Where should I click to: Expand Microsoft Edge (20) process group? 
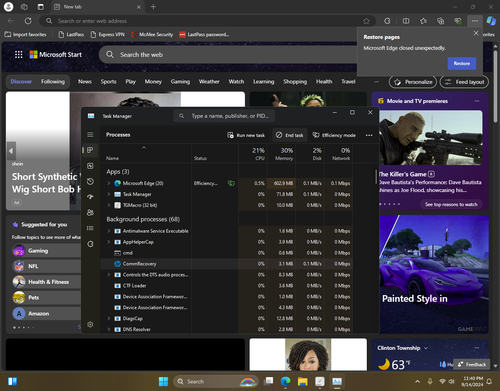[109, 183]
